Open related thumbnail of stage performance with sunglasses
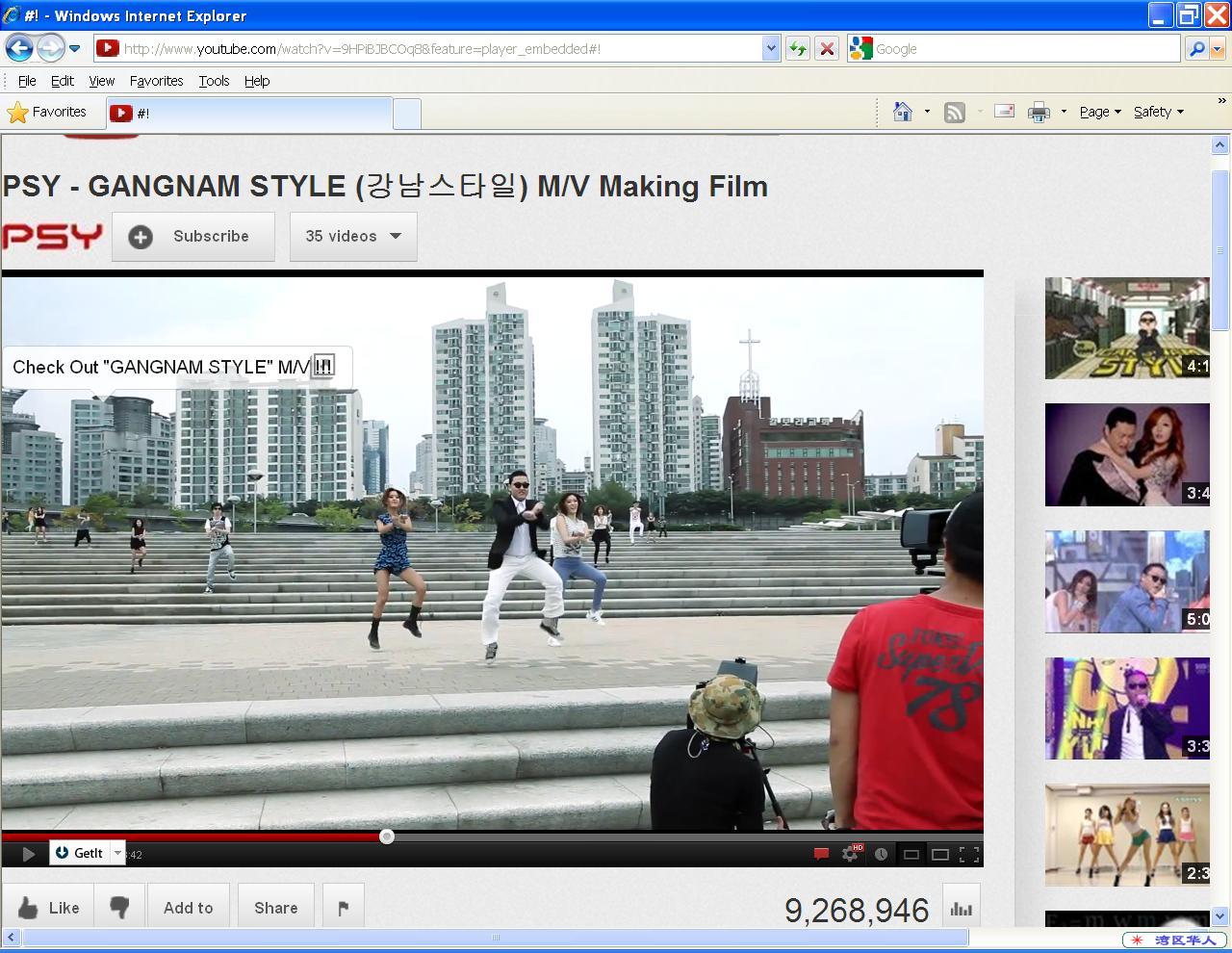The width and height of the screenshot is (1232, 953). [x=1127, y=708]
